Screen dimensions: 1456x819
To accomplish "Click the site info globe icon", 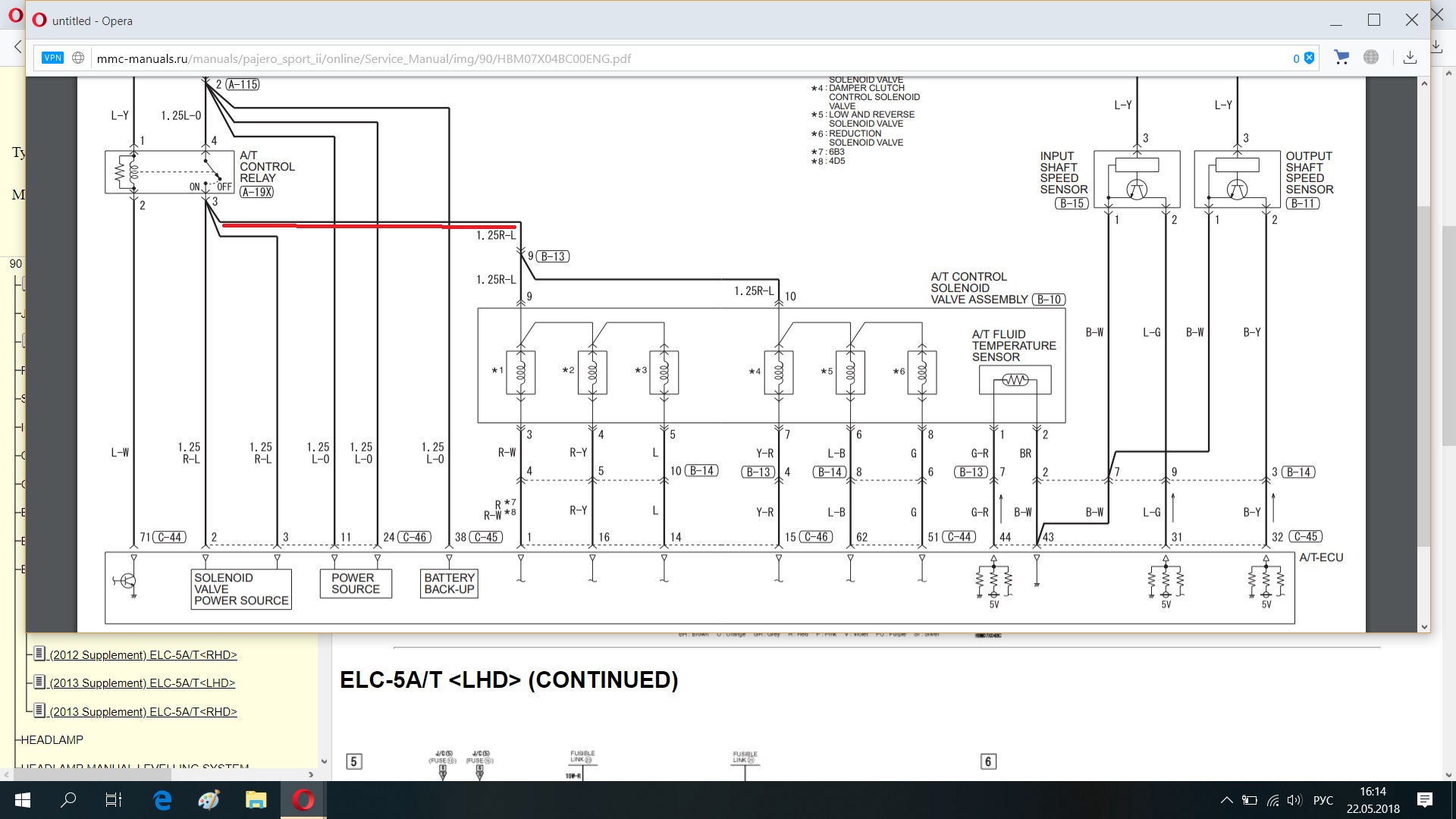I will 78,58.
